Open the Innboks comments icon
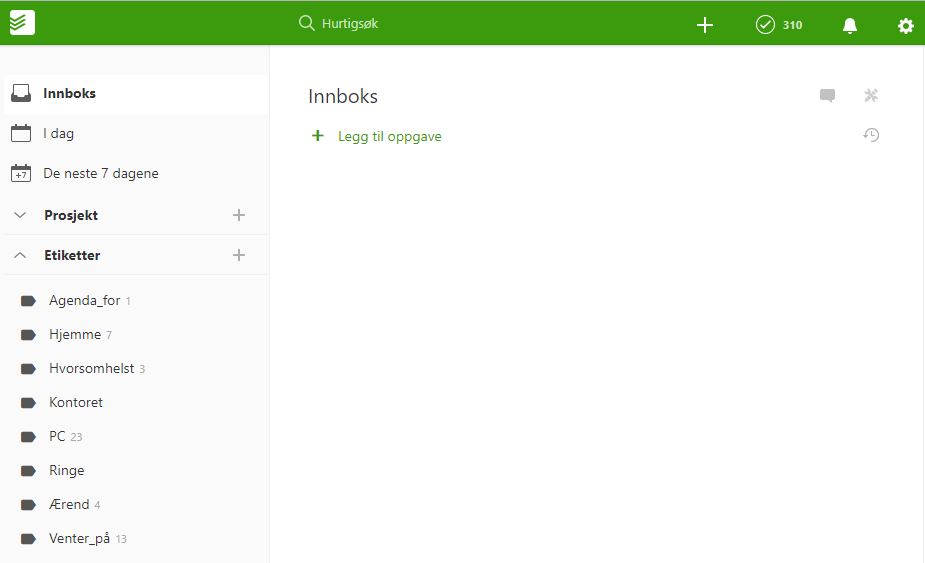This screenshot has width=925, height=563. coord(827,96)
